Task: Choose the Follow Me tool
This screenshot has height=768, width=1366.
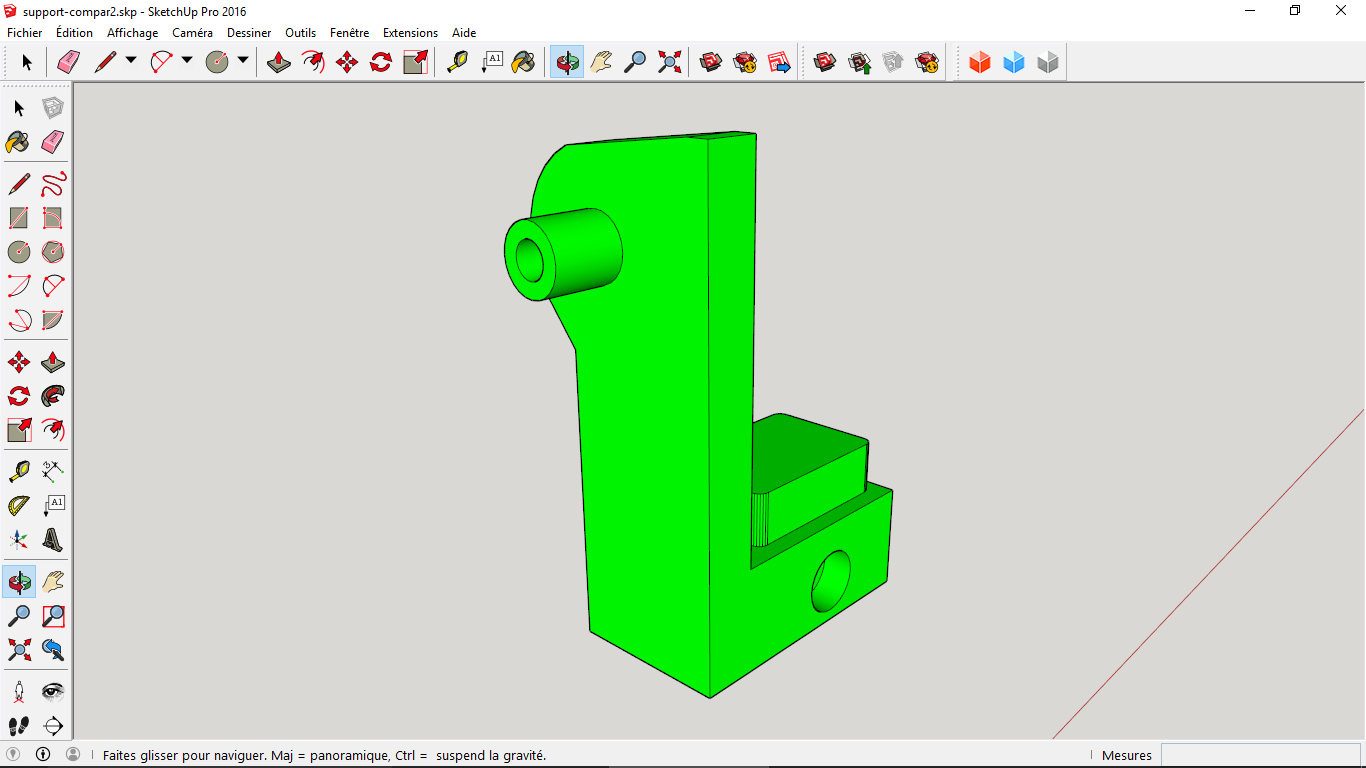Action: (53, 396)
